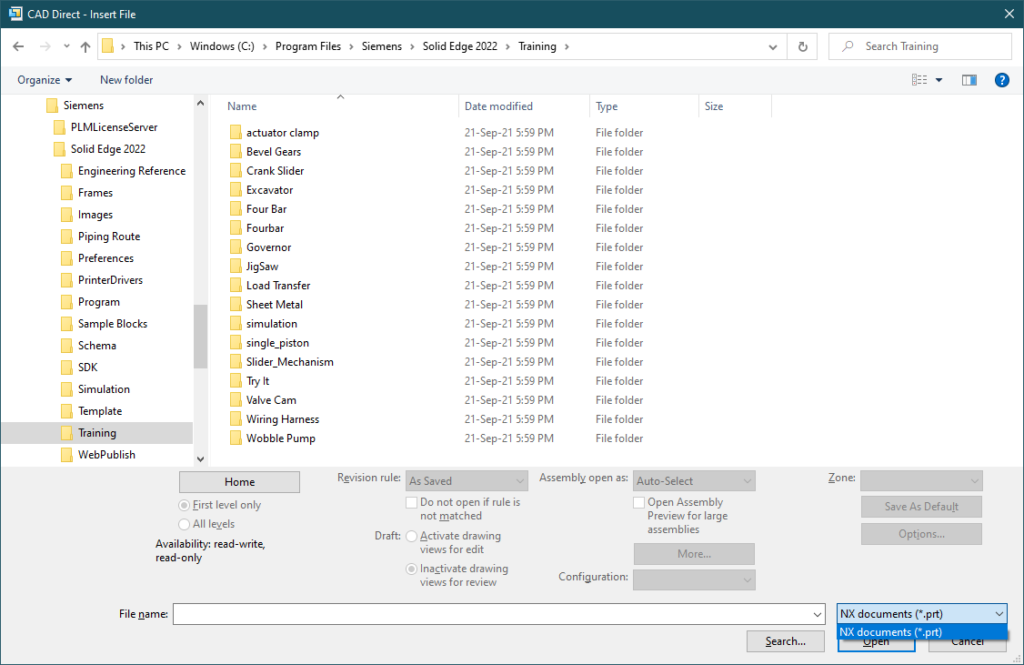Open the Configuration dropdown
Viewport: 1024px width, 665px height.
tap(694, 579)
